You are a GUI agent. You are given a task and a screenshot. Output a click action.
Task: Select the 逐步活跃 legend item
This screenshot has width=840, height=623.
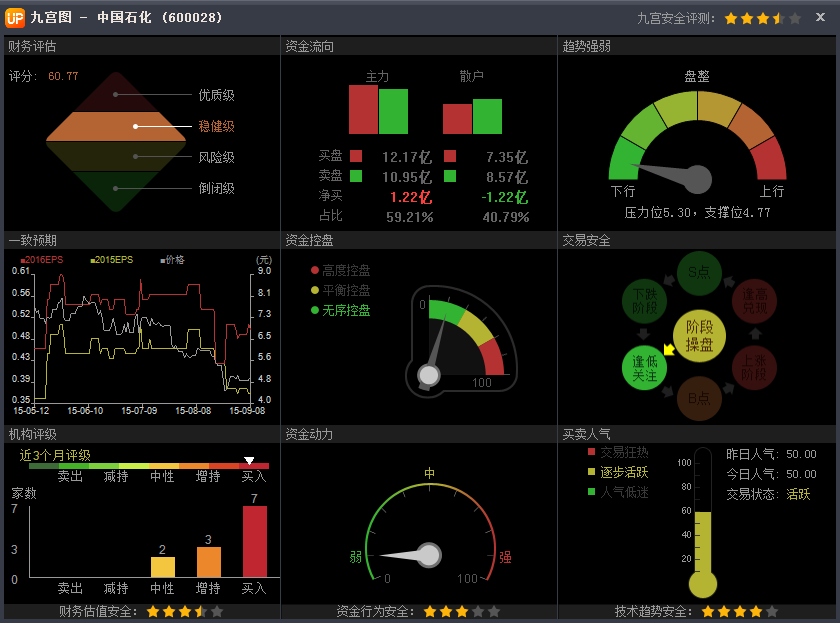[x=618, y=472]
